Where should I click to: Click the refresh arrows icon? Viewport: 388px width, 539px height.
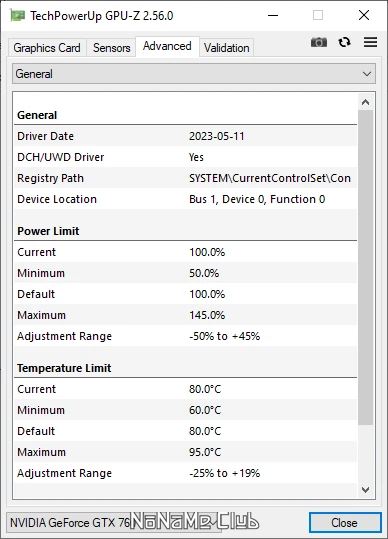(344, 42)
